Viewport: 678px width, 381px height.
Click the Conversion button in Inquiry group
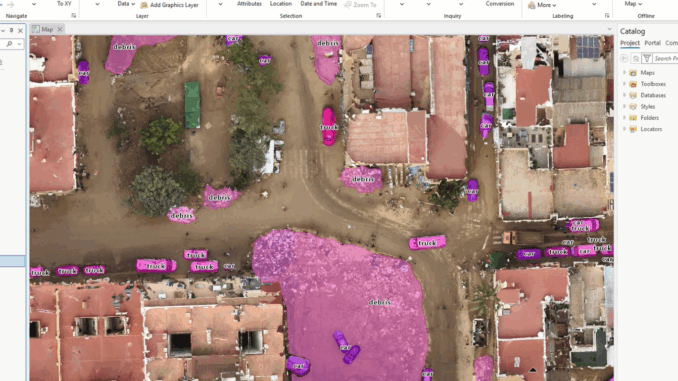[x=499, y=4]
